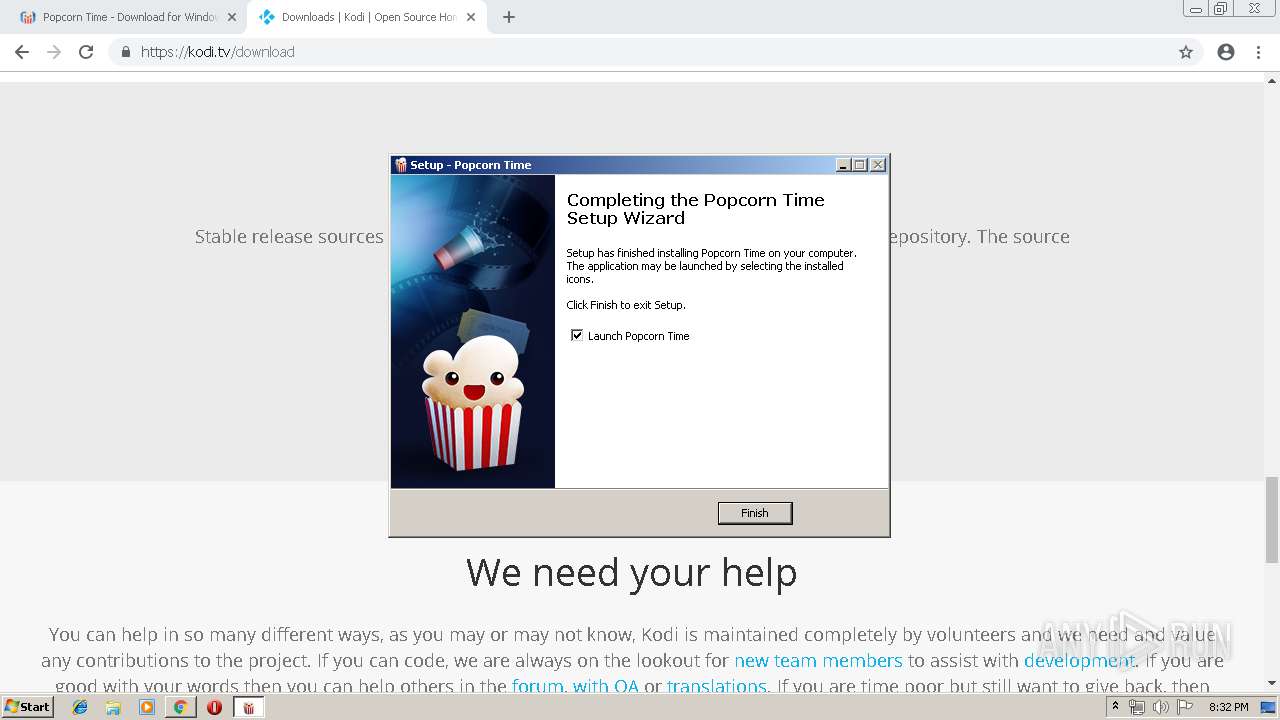Open Windows Explorer folder on taskbar

click(x=113, y=707)
